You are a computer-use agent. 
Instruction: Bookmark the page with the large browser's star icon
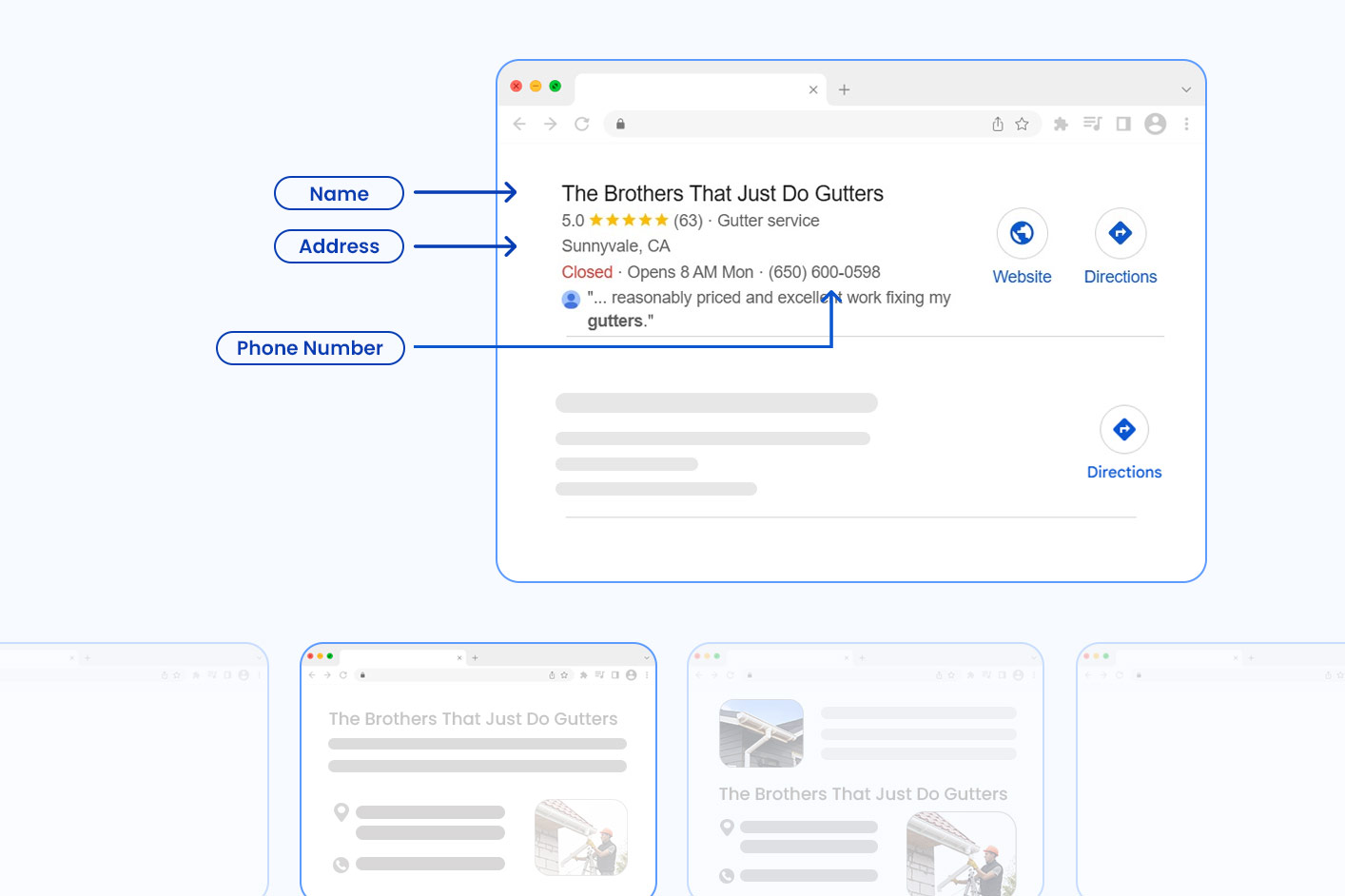(1022, 124)
